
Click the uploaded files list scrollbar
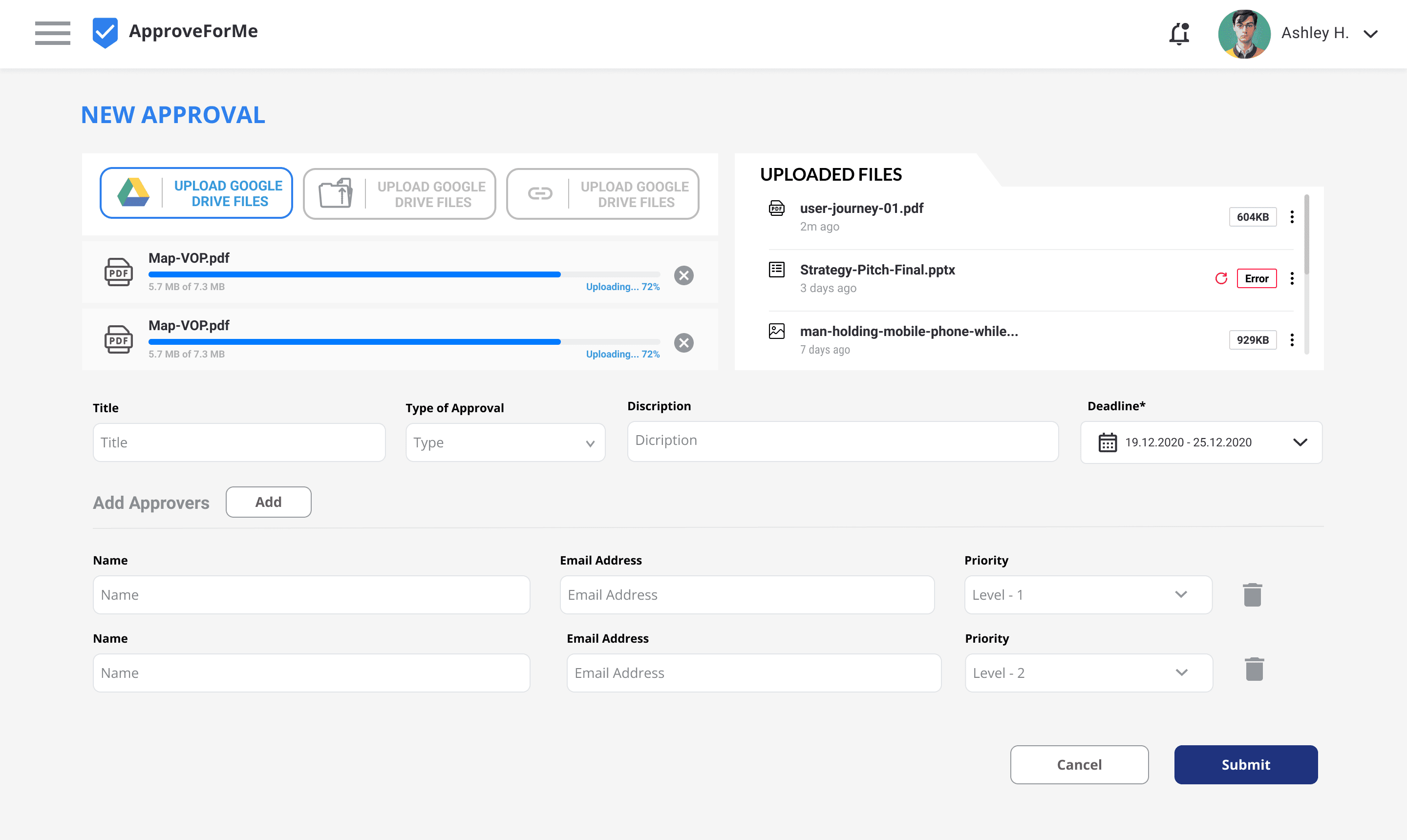[x=1306, y=235]
